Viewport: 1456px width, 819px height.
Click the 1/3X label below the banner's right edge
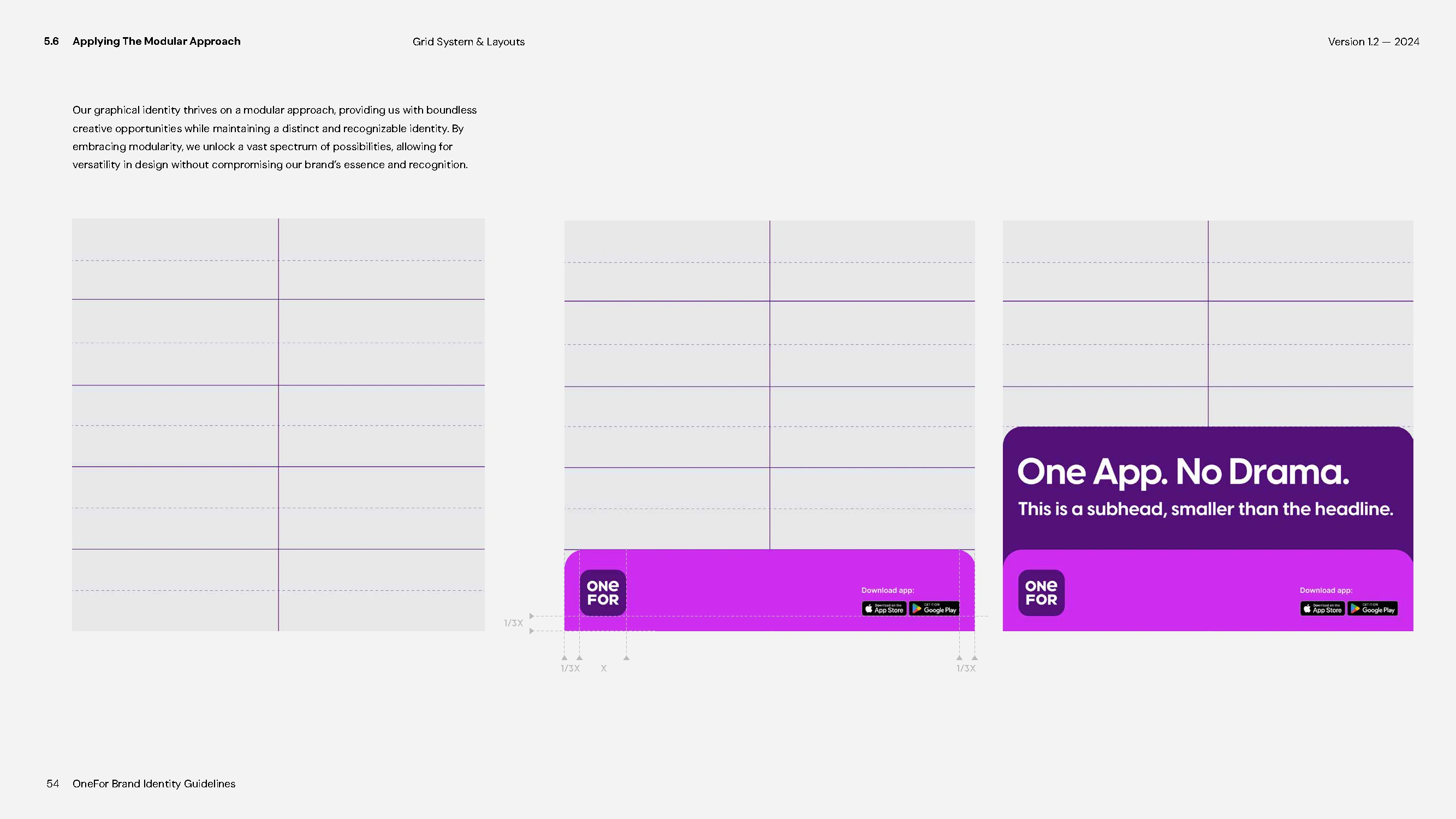point(965,668)
